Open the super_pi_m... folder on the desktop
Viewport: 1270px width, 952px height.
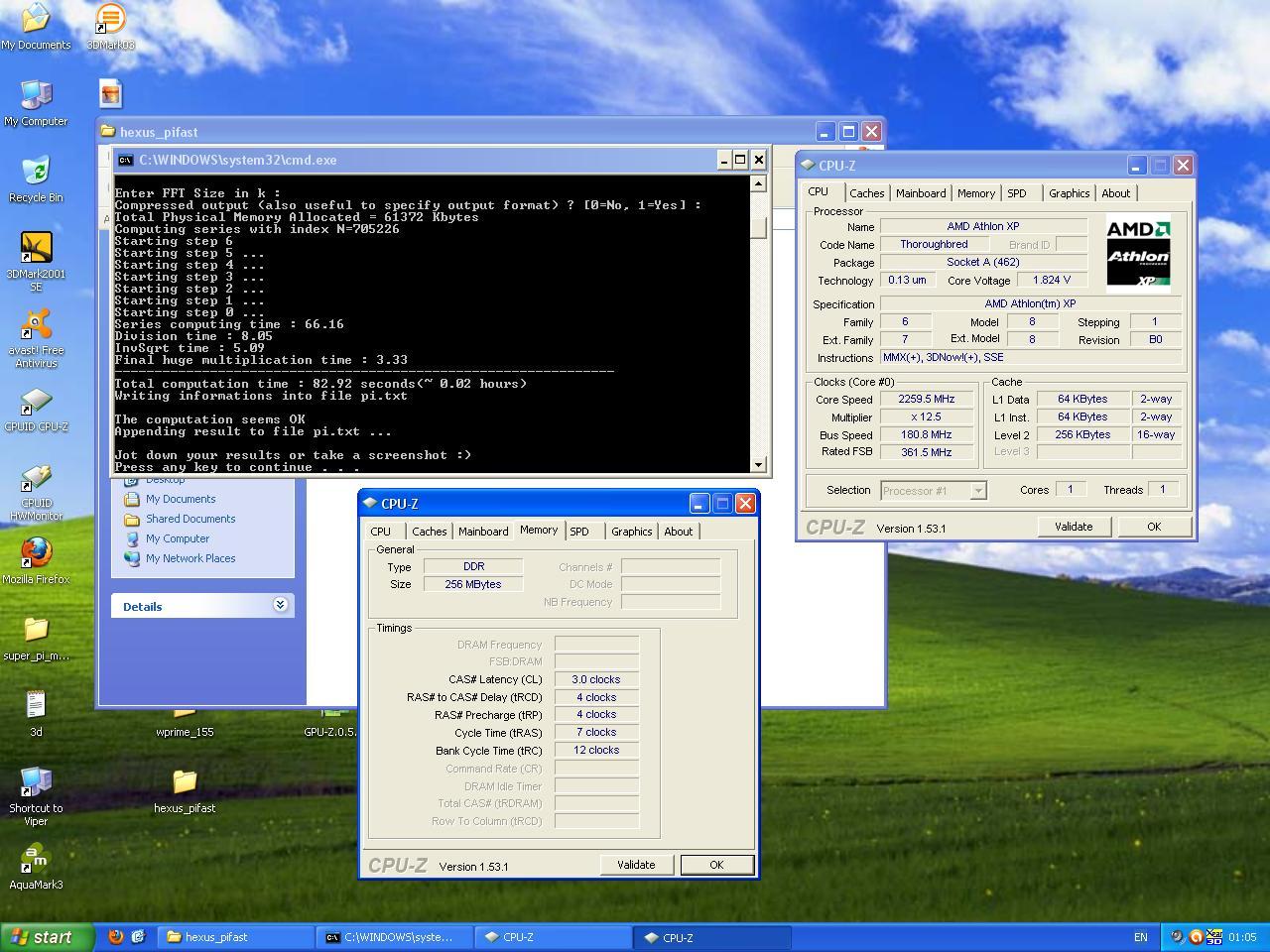(x=36, y=638)
